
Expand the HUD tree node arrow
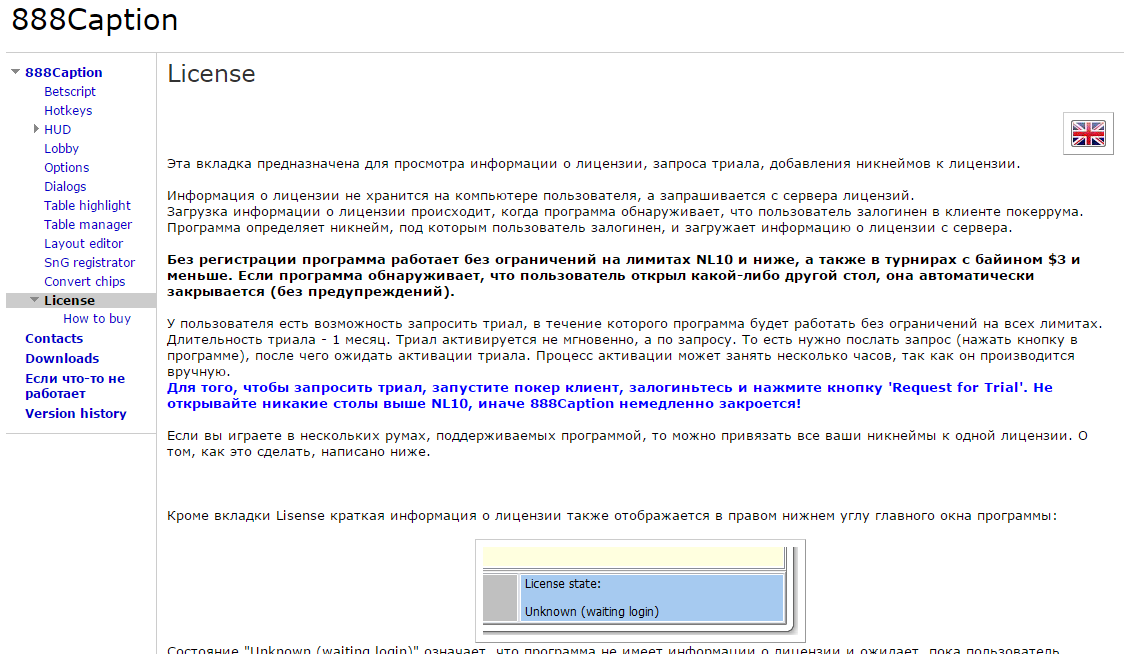coord(36,129)
